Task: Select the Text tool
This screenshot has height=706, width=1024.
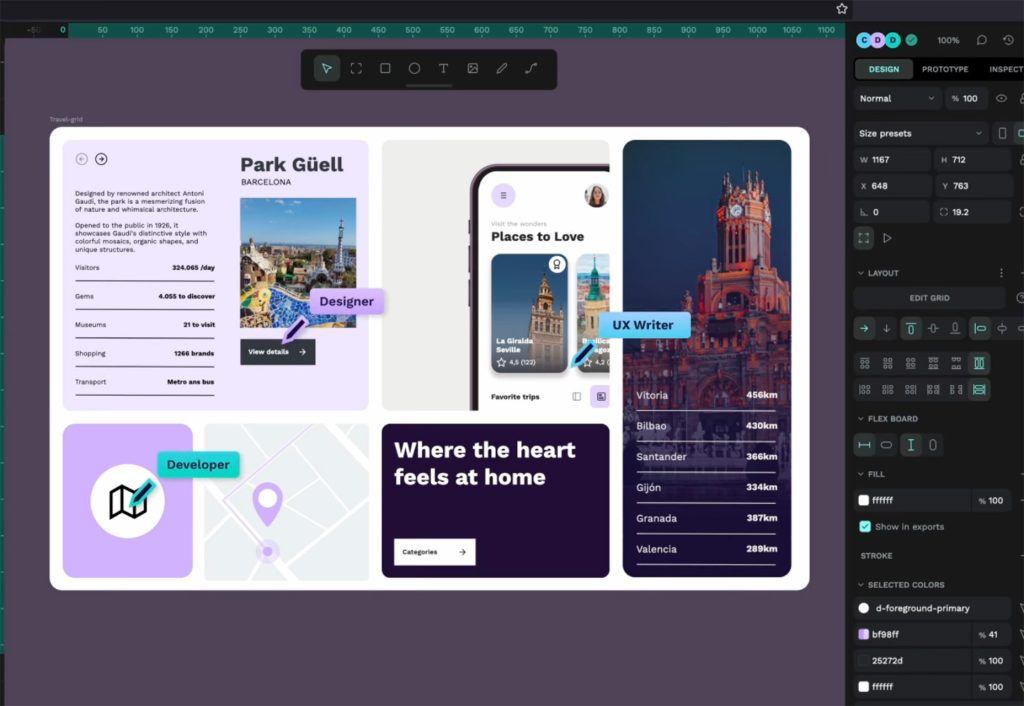Action: pos(443,69)
